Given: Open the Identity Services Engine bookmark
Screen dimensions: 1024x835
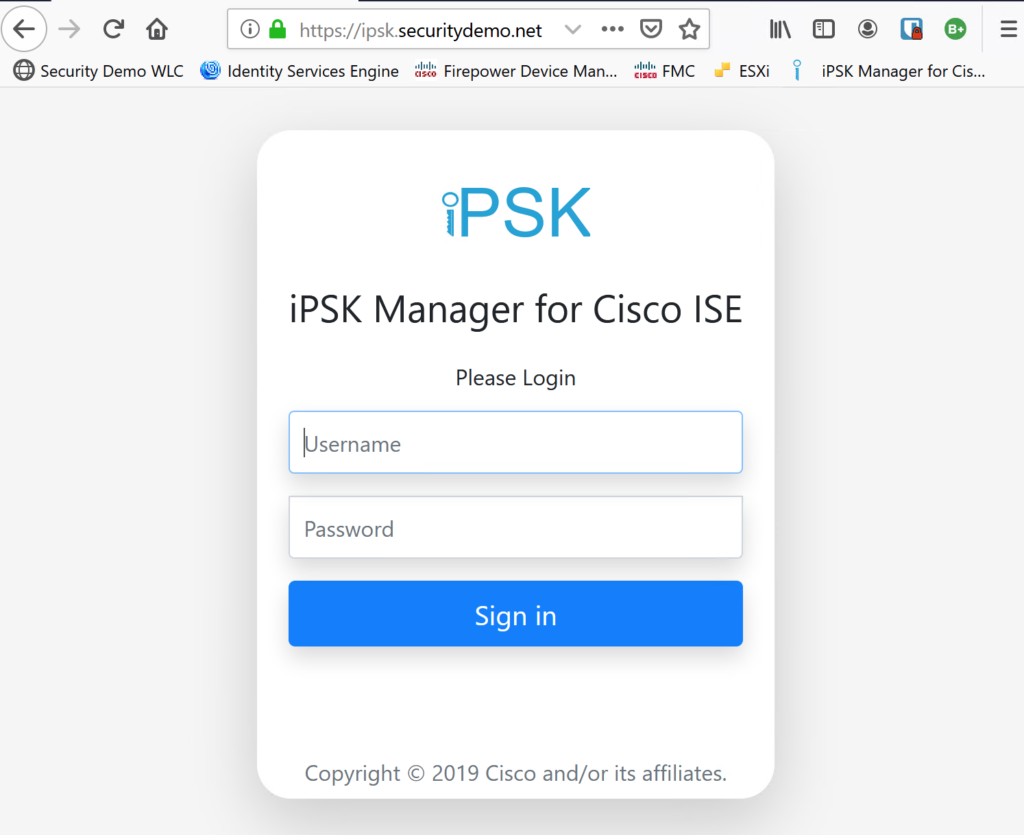Looking at the screenshot, I should coord(300,71).
